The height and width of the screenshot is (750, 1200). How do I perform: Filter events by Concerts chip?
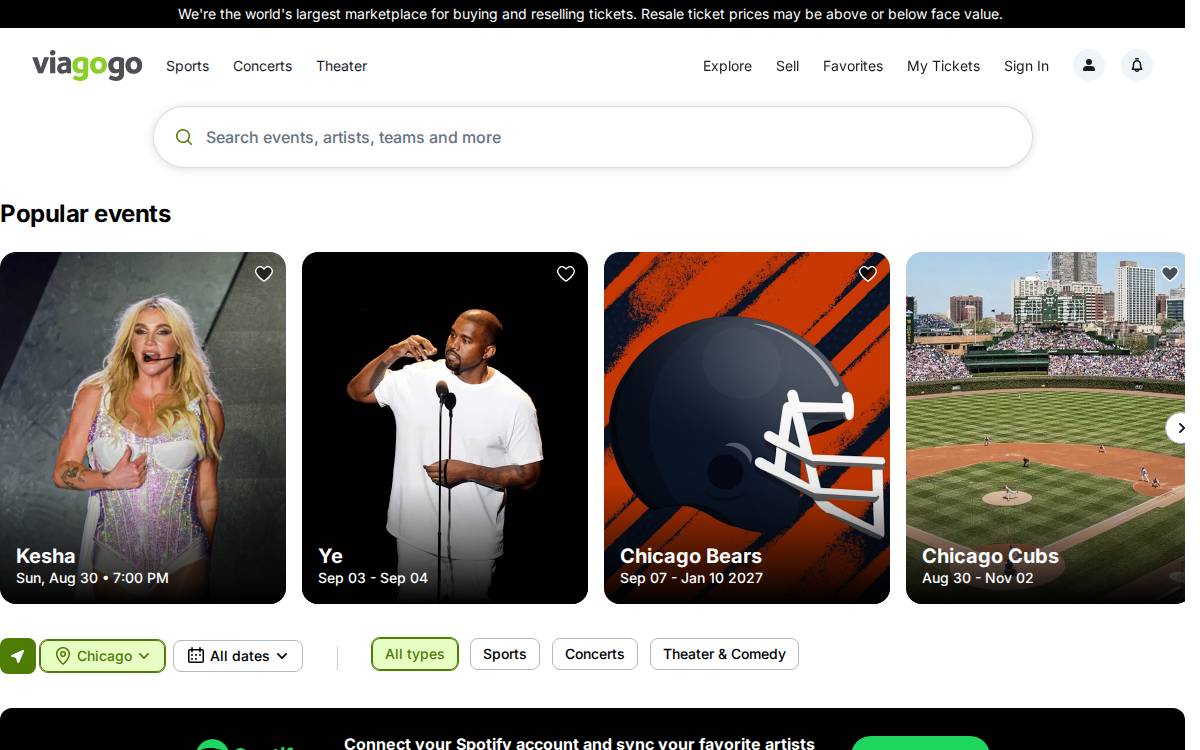pyautogui.click(x=595, y=654)
